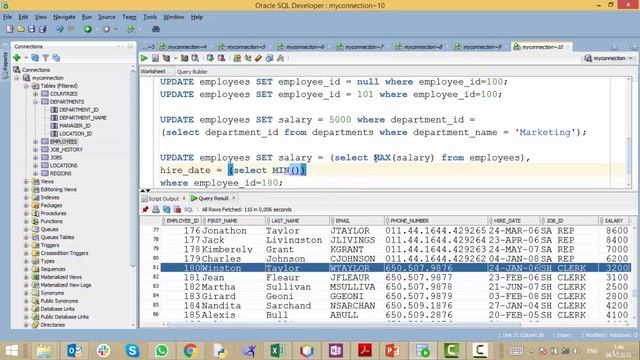This screenshot has height=360, width=640.
Task: Click the Rollback icon in worksheet toolbar
Action: pos(221,58)
